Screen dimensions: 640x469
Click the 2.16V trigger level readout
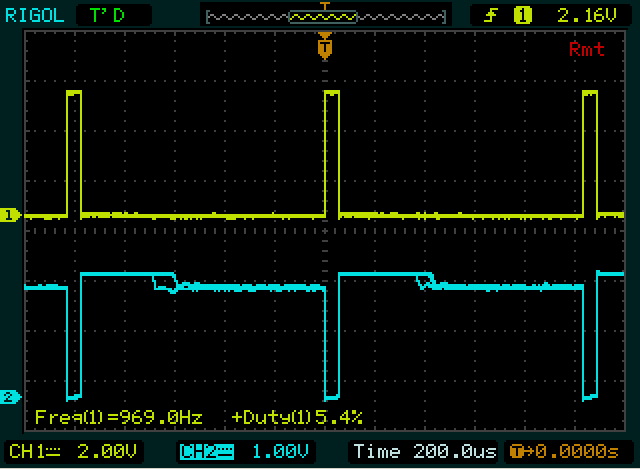[587, 16]
